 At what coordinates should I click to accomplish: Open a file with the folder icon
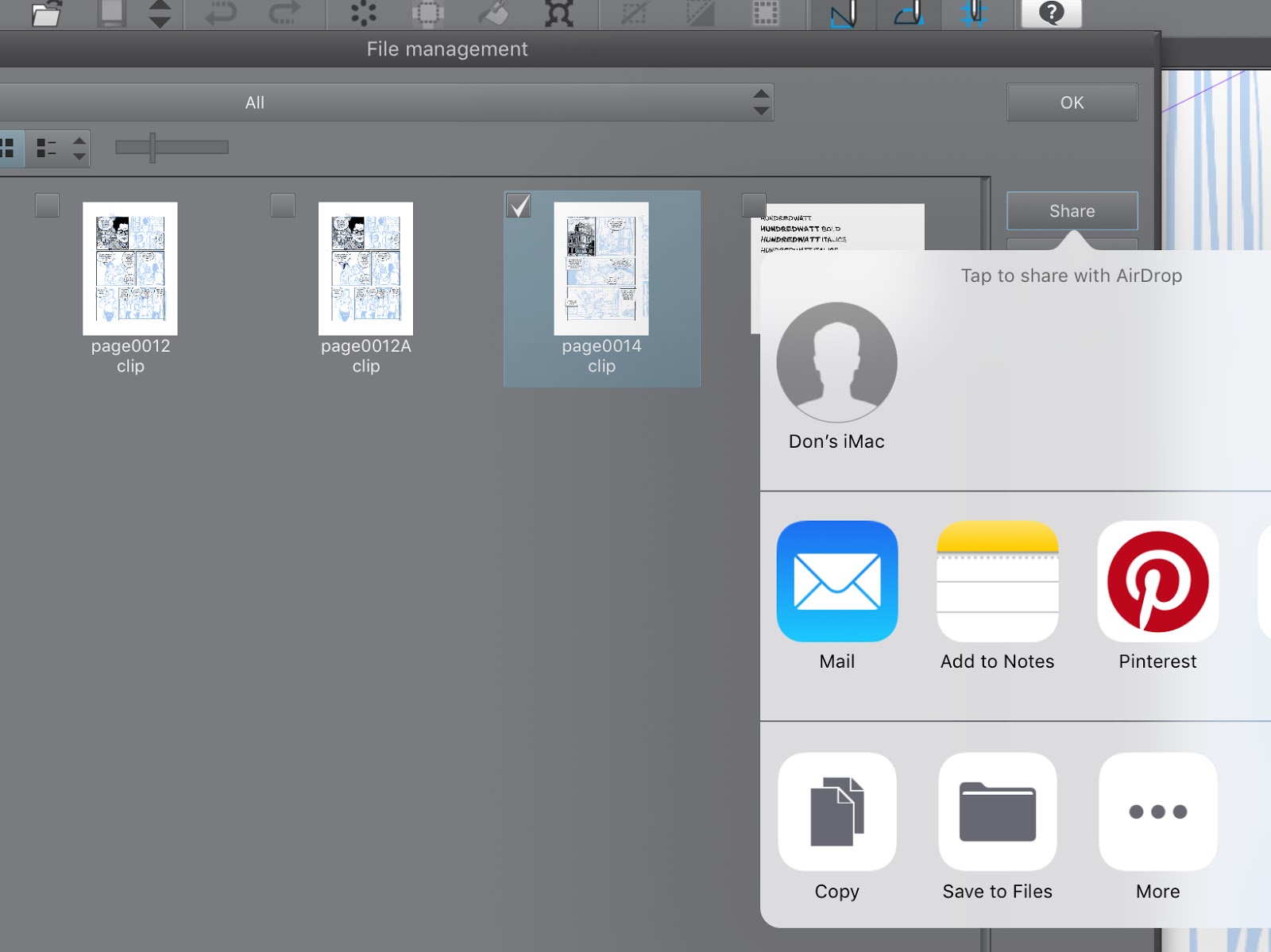(x=48, y=14)
